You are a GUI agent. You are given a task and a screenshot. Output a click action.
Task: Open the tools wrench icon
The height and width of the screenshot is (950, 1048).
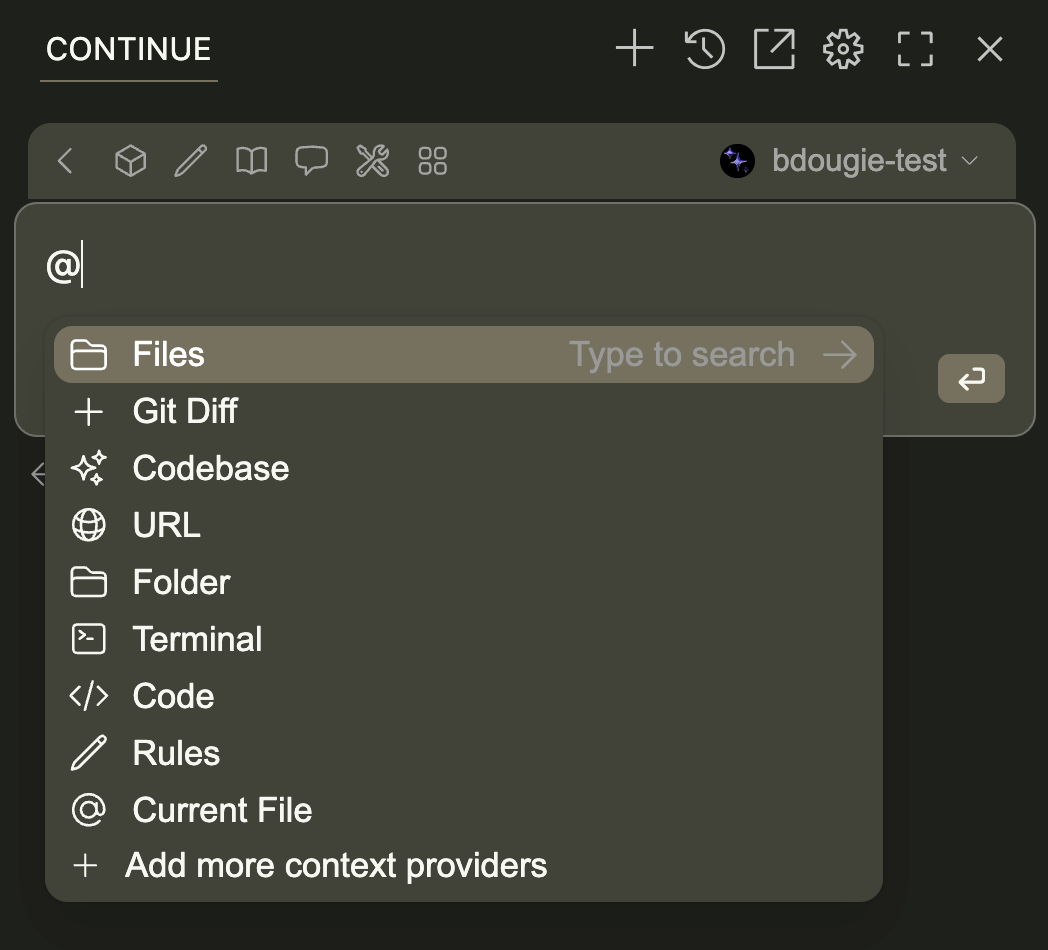pyautogui.click(x=372, y=161)
